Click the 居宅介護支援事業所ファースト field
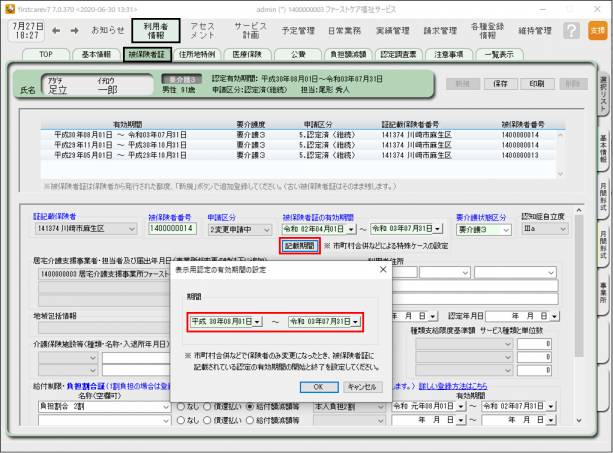This screenshot has width=613, height=453. (105, 274)
